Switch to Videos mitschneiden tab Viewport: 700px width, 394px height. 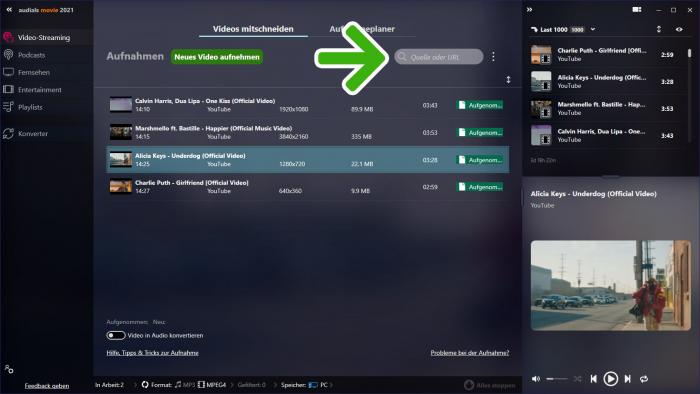[253, 29]
